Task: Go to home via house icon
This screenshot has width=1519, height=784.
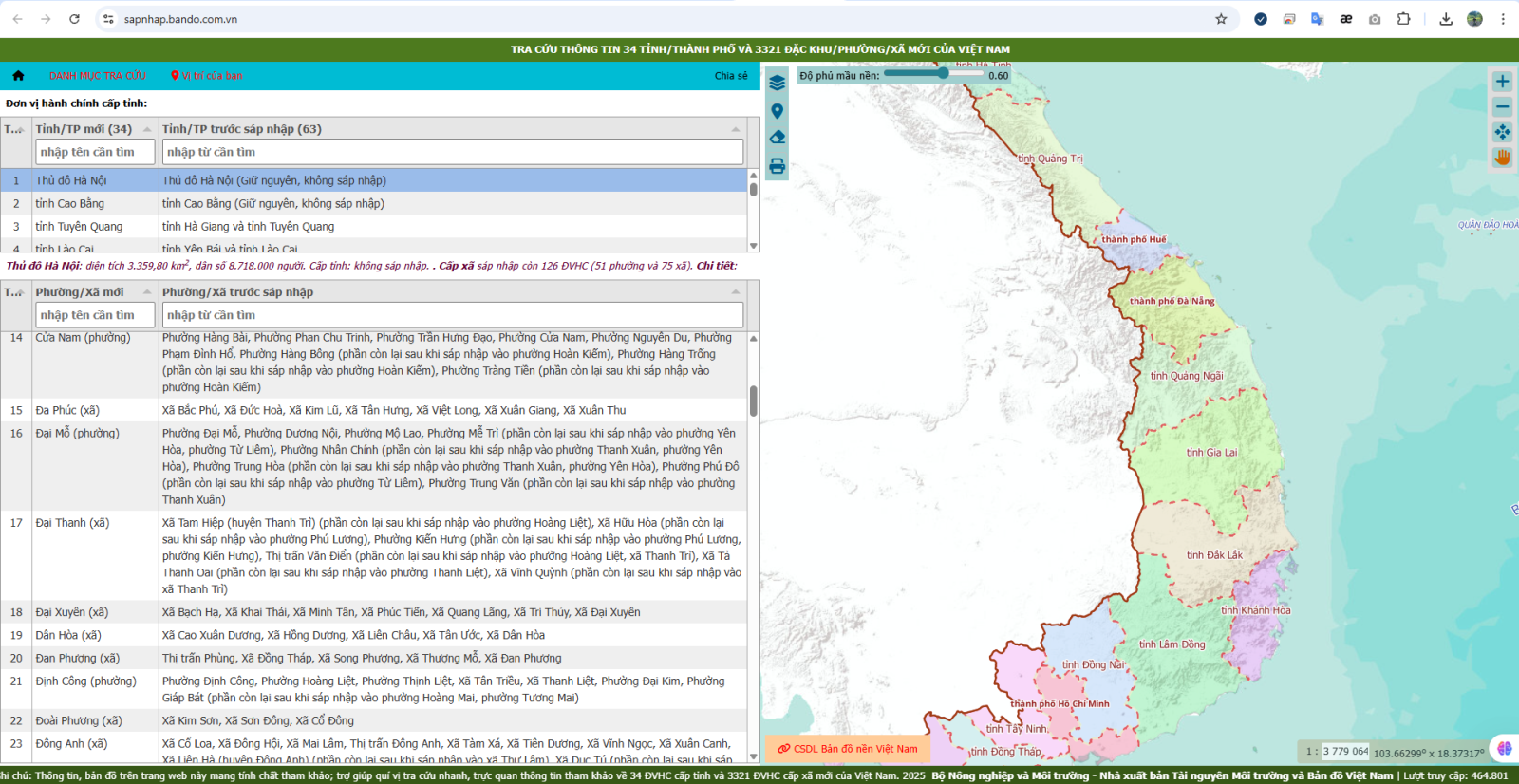Action: 18,76
